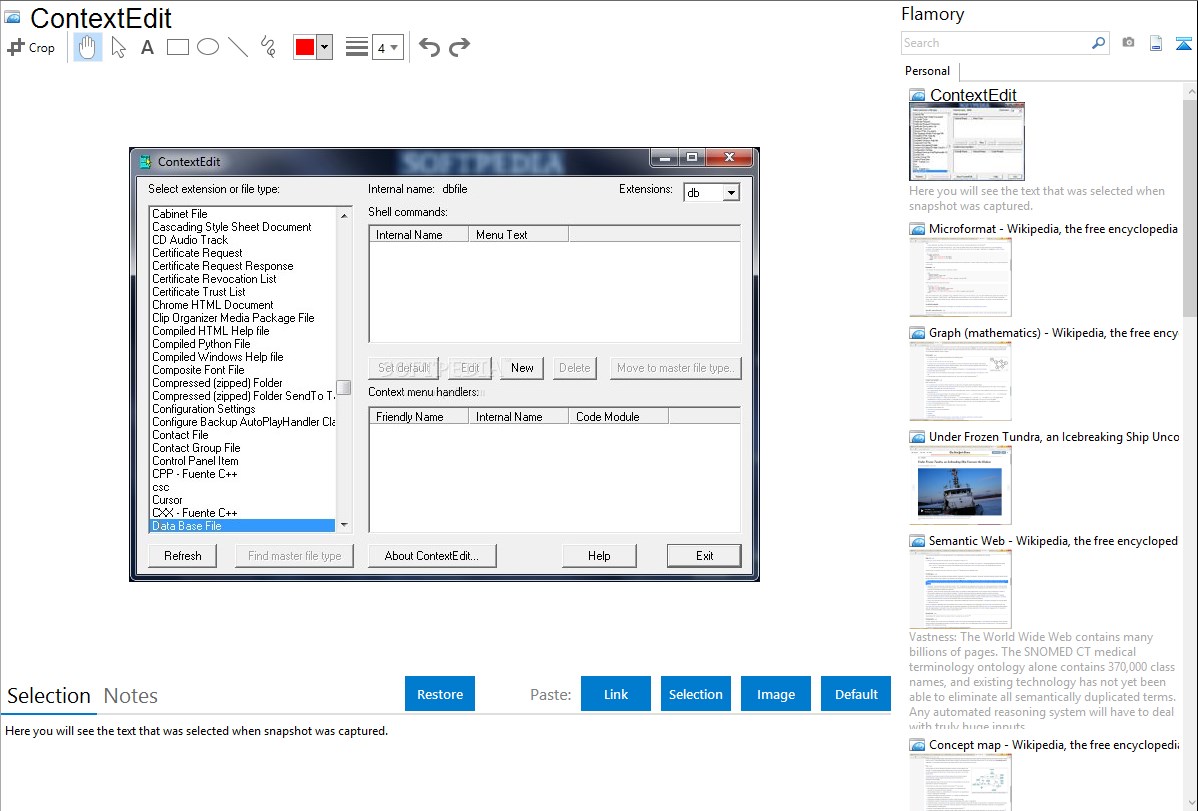The image size is (1198, 811).
Task: Open the Semantic Web snapshot thumbnail
Action: coord(960,589)
